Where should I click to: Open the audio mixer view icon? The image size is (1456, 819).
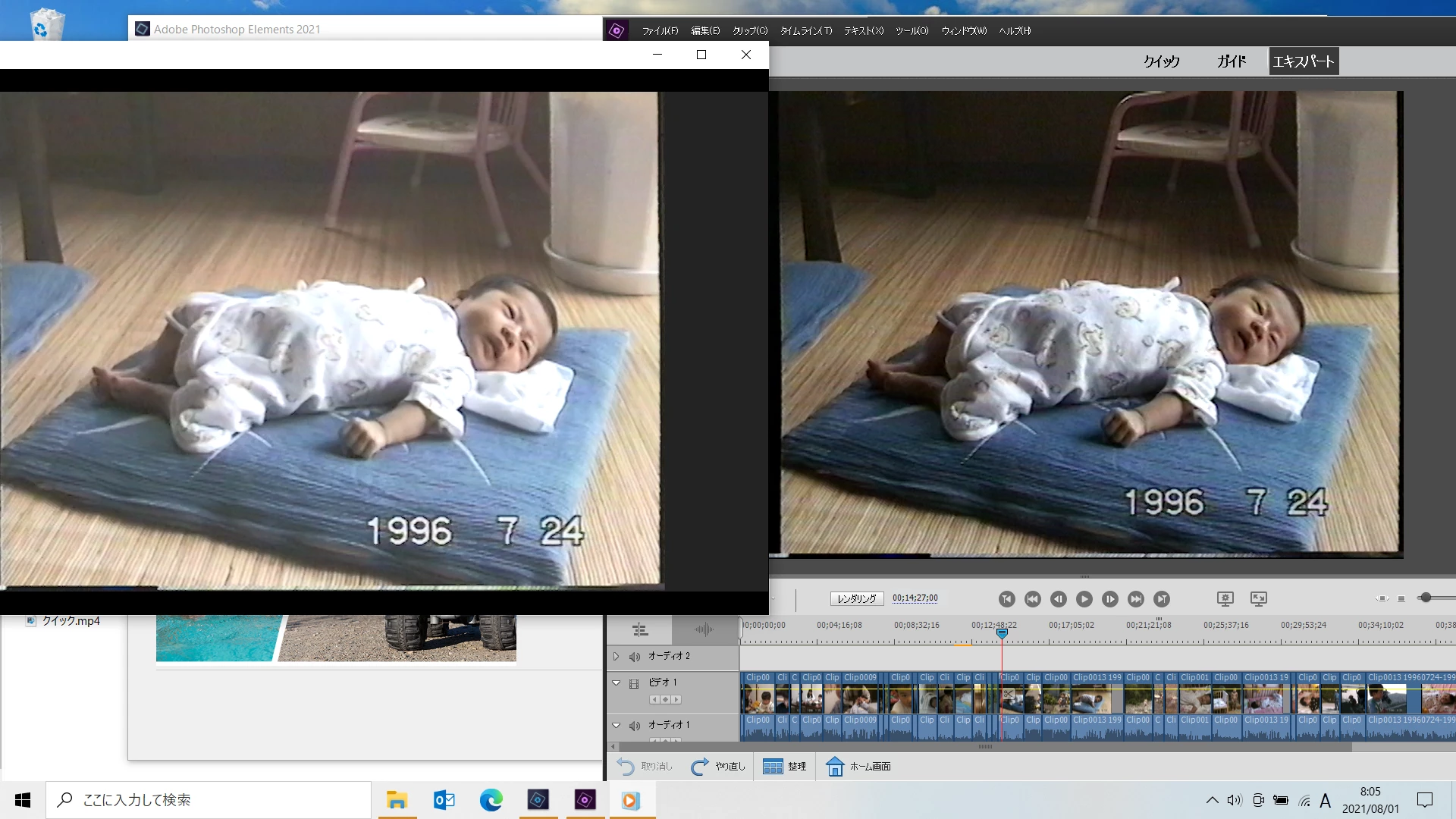[x=704, y=629]
